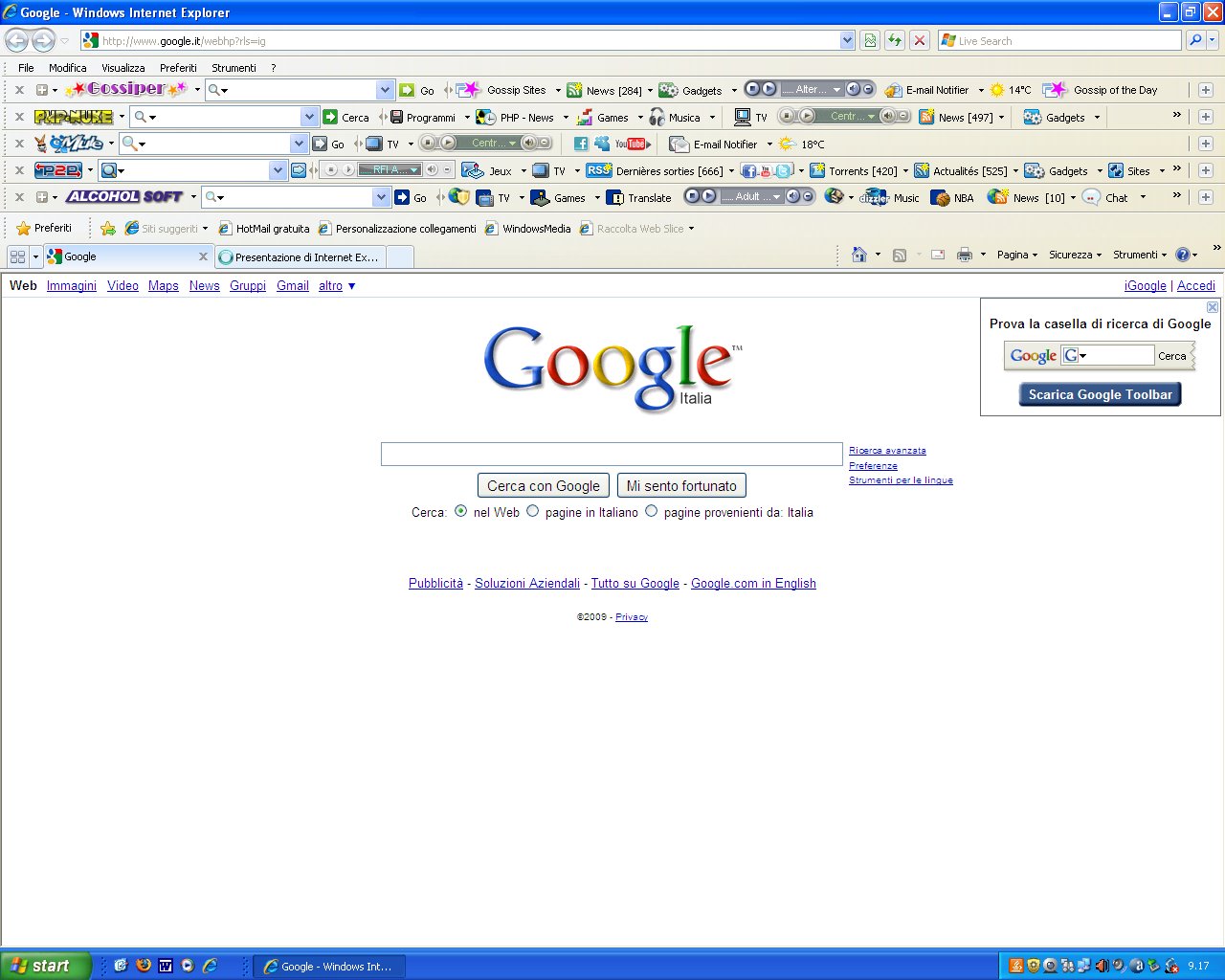Switch to 'Presentazione di Internet Ex...' tab
1225x980 pixels.
tap(300, 256)
